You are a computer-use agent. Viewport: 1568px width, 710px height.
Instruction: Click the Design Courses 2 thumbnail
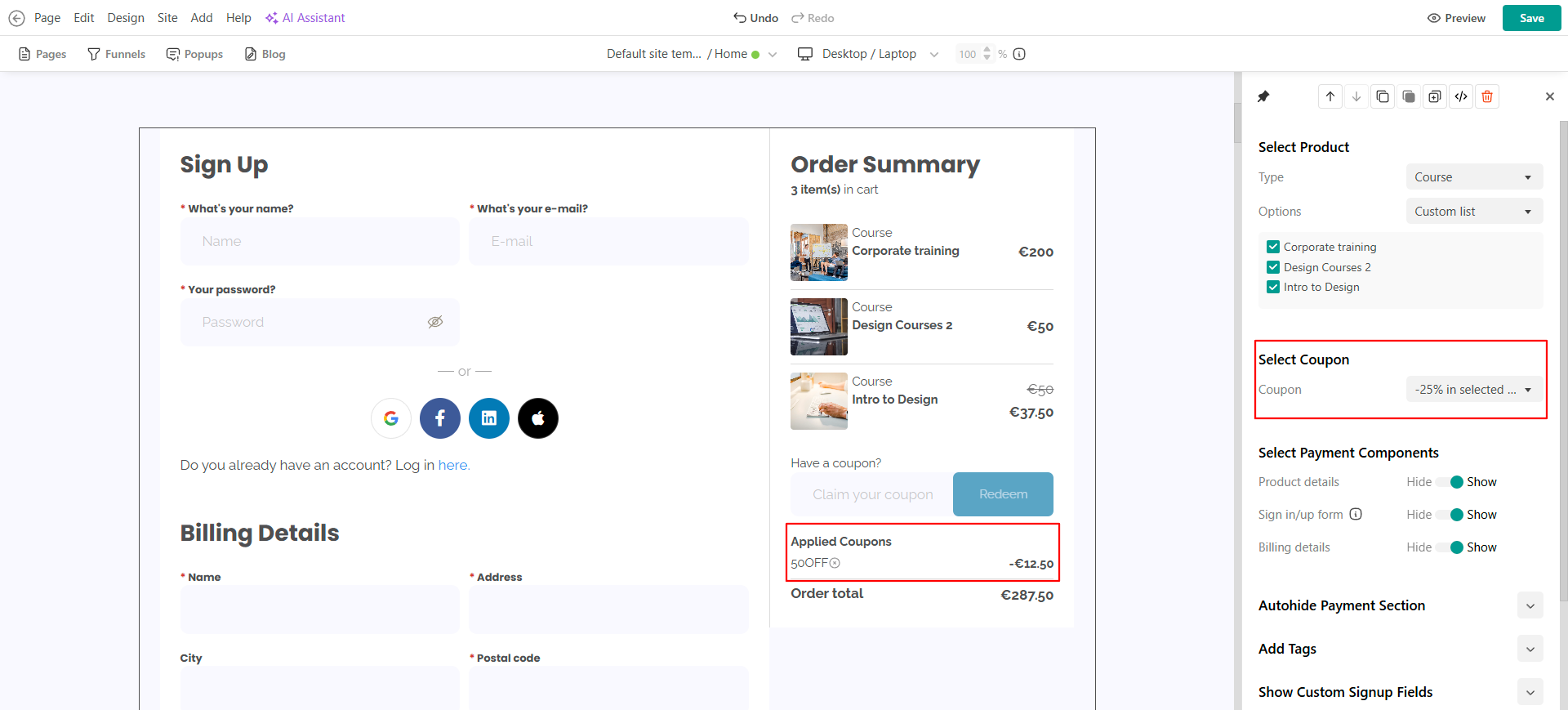tap(819, 327)
